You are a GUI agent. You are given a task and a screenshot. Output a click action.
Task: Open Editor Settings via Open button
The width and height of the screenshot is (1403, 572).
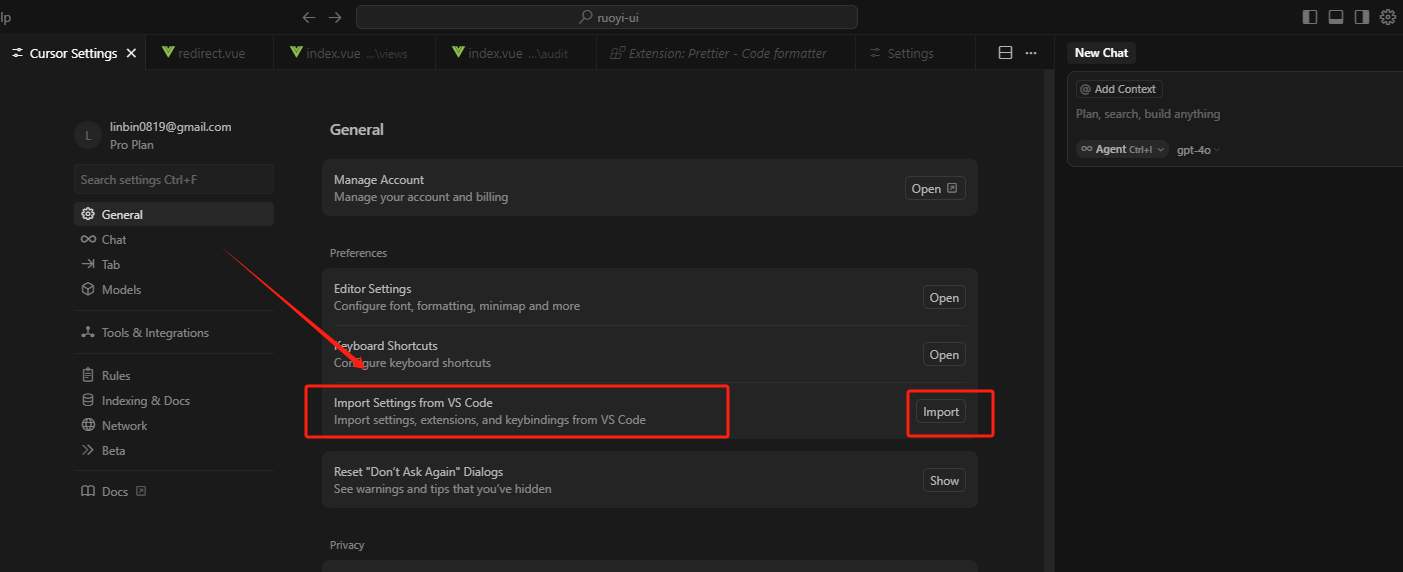(944, 297)
